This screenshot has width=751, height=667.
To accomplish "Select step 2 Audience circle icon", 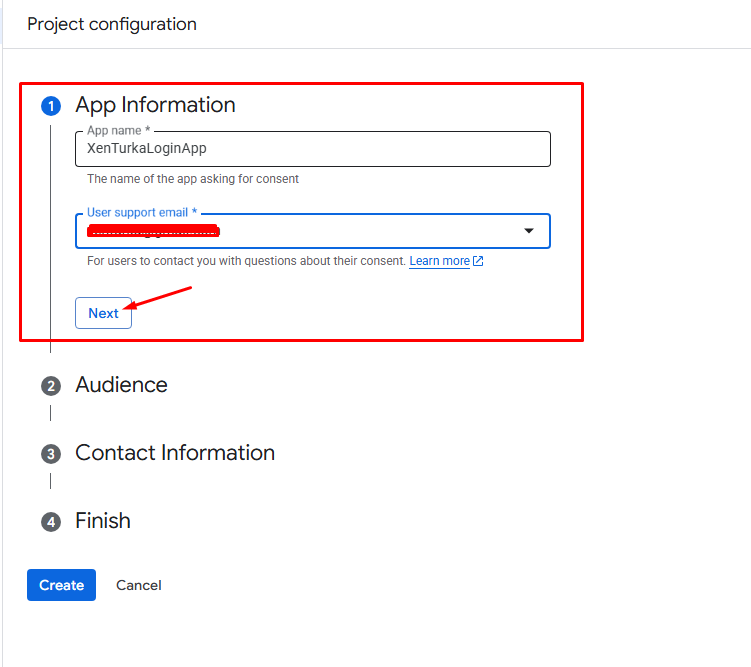I will click(x=51, y=386).
